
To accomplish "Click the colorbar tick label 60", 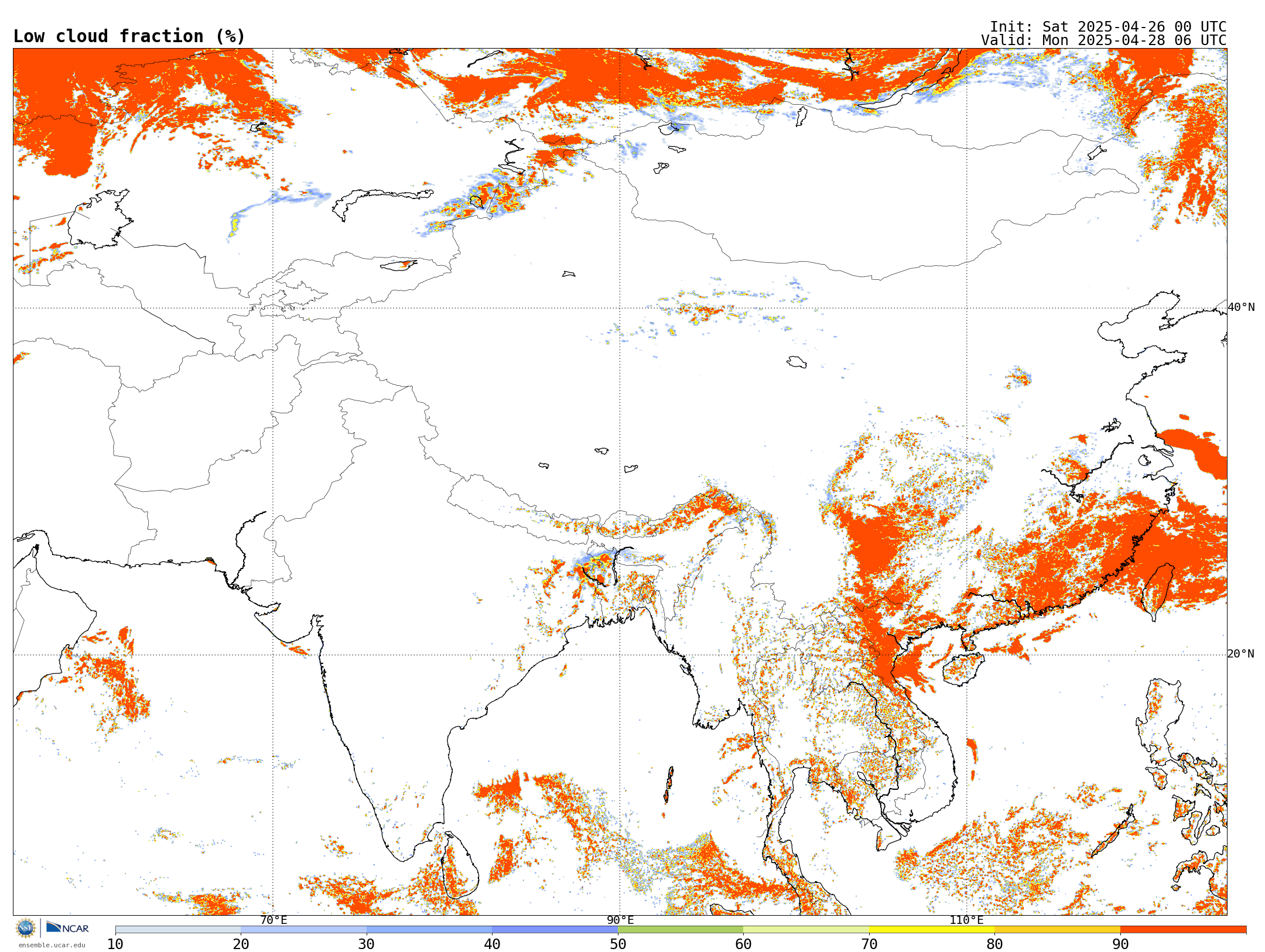I will (743, 944).
